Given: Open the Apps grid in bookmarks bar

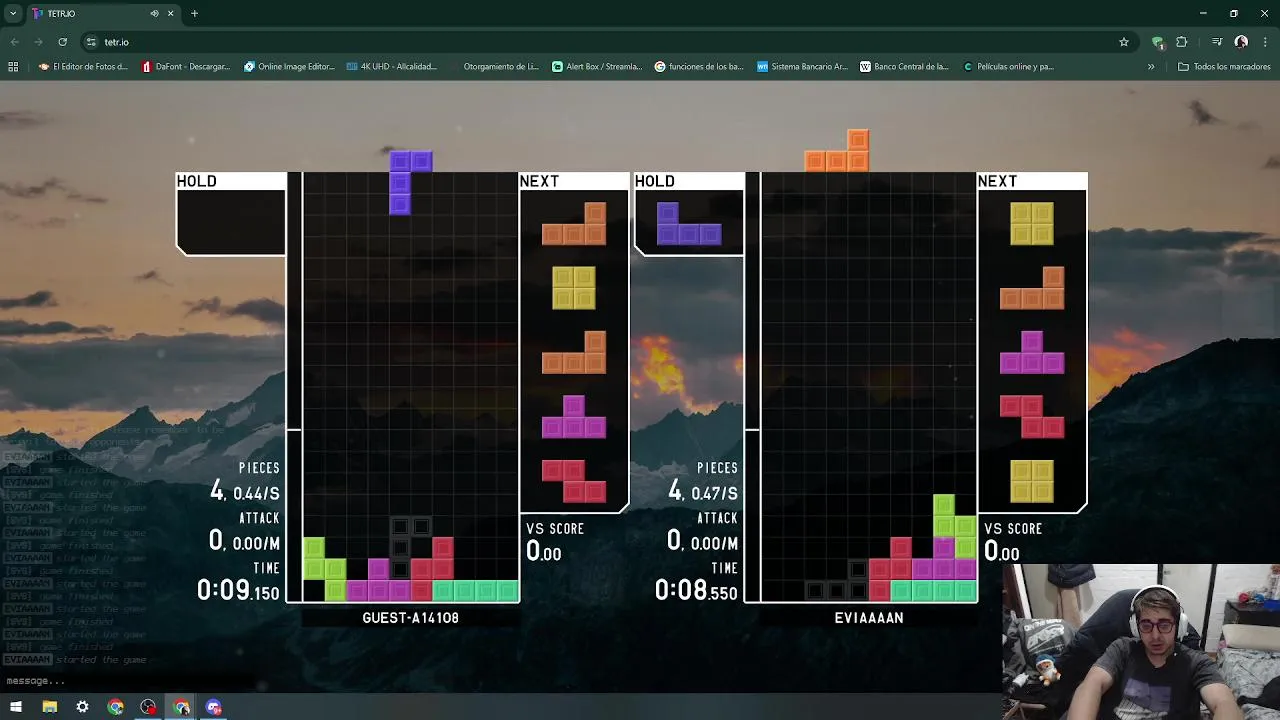Looking at the screenshot, I should pos(13,67).
